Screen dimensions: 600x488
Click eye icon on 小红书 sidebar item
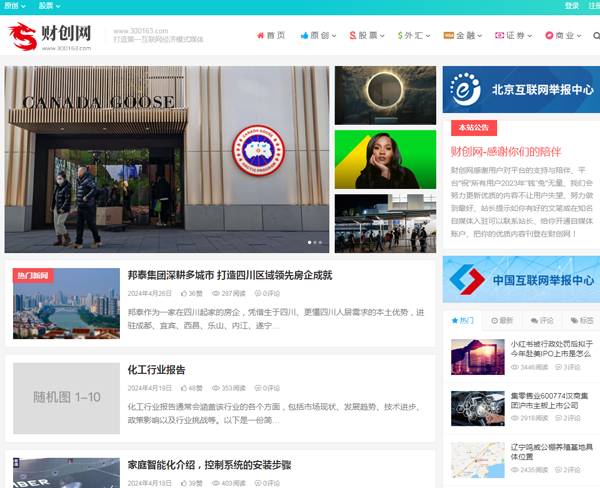(515, 367)
